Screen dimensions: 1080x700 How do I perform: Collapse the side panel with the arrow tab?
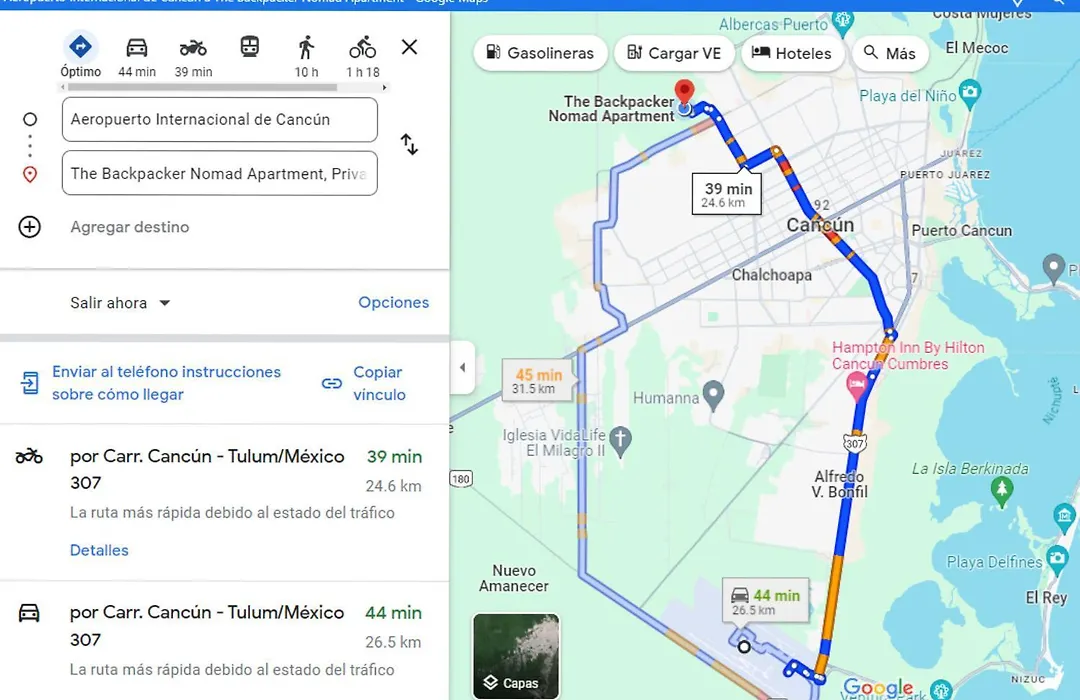462,367
